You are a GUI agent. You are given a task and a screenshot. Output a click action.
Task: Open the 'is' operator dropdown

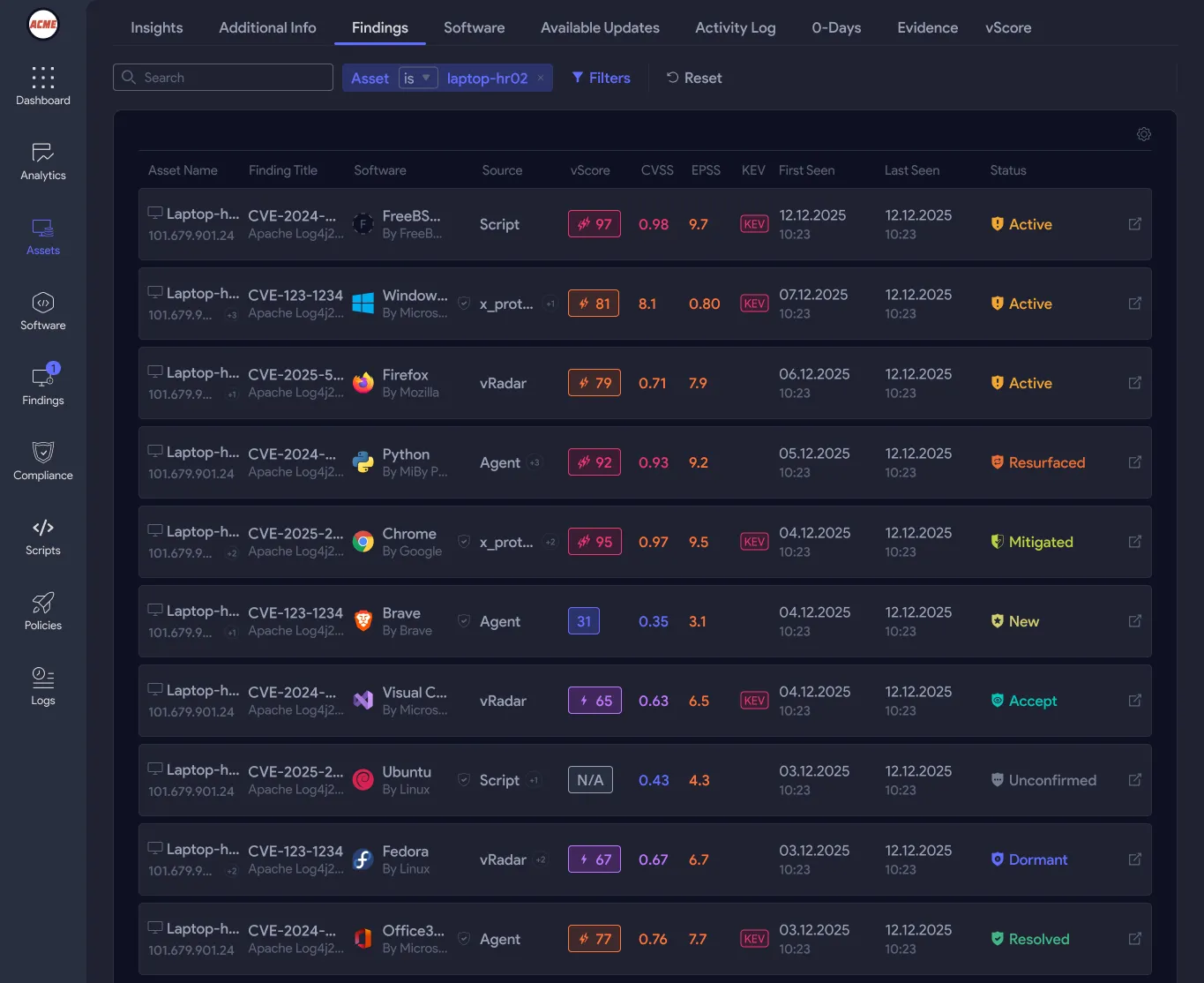tap(418, 78)
